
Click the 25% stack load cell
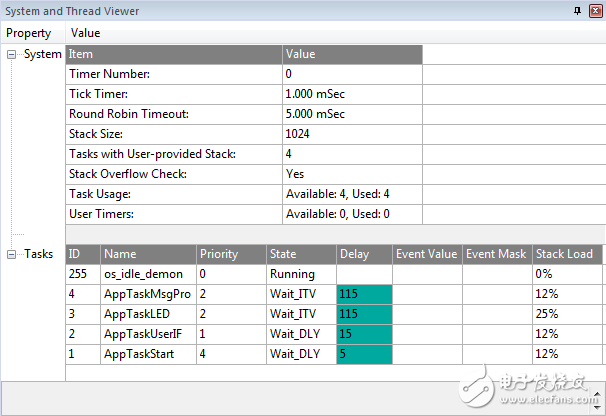pos(567,314)
